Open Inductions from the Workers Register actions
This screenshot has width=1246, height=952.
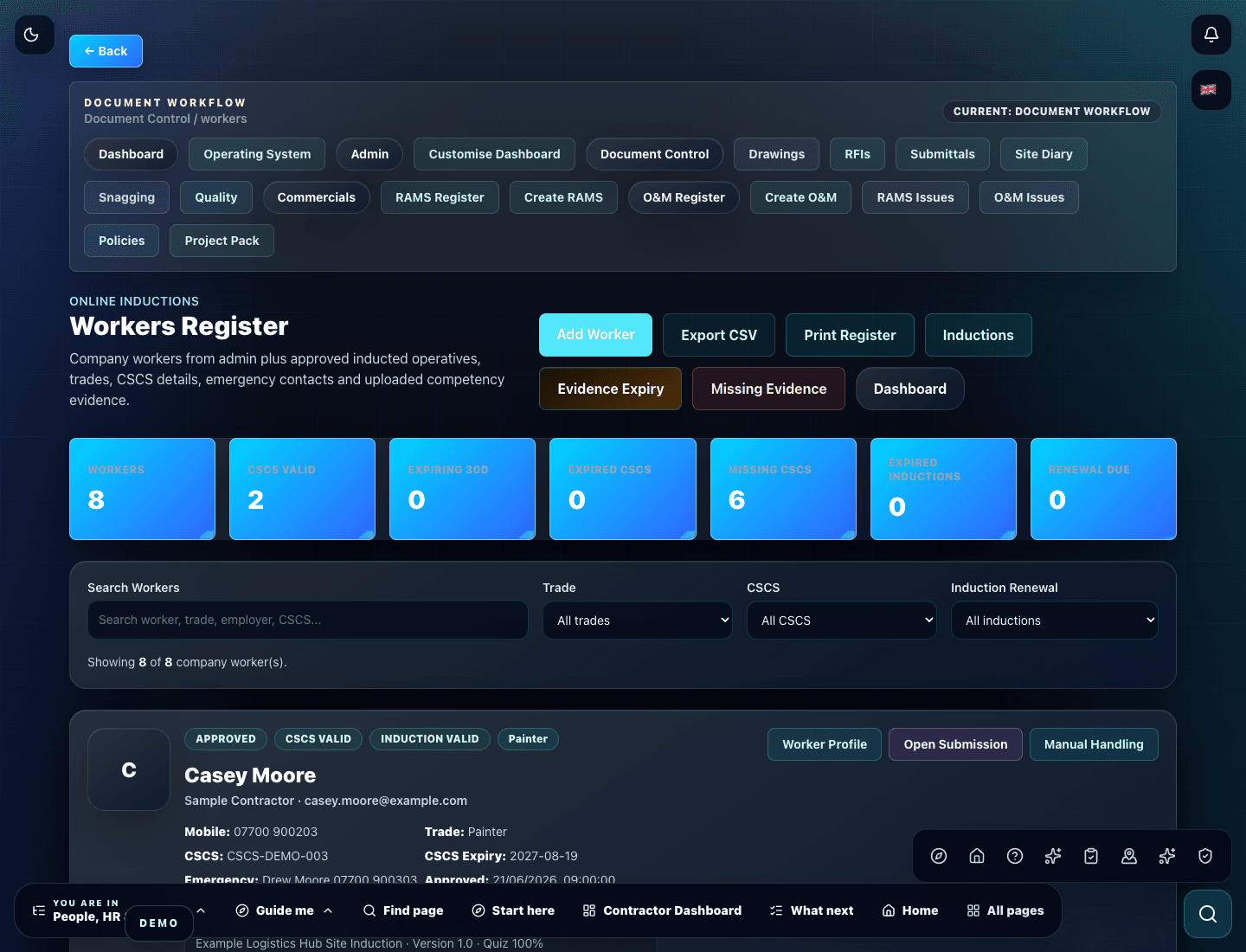point(978,335)
